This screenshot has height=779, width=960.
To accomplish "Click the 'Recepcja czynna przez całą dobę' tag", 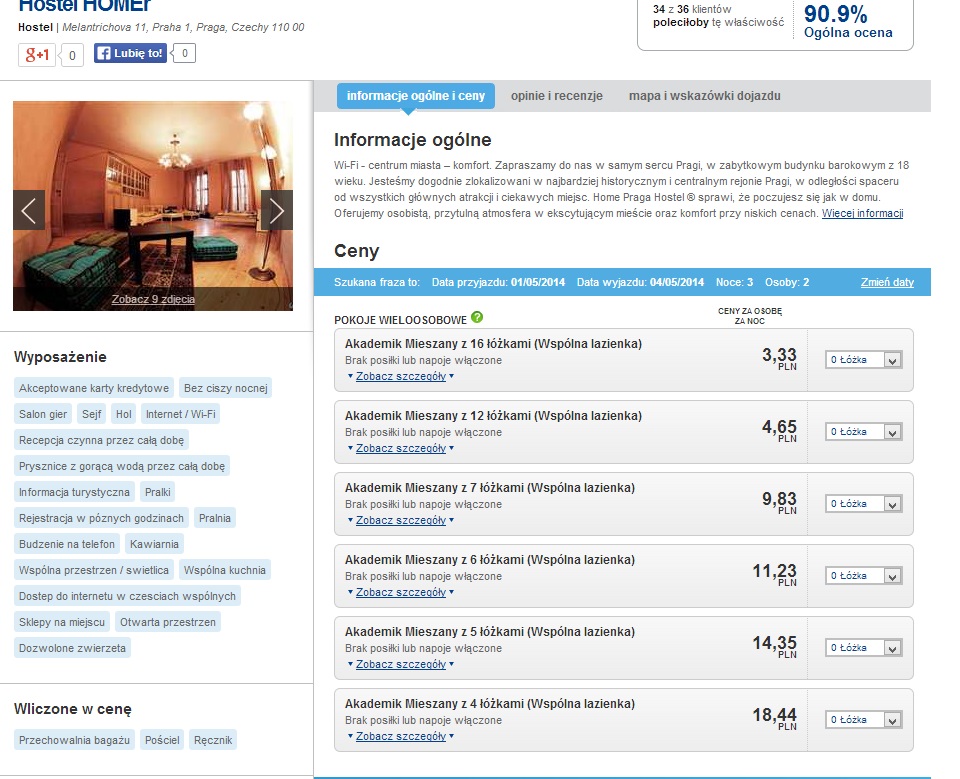I will [102, 440].
